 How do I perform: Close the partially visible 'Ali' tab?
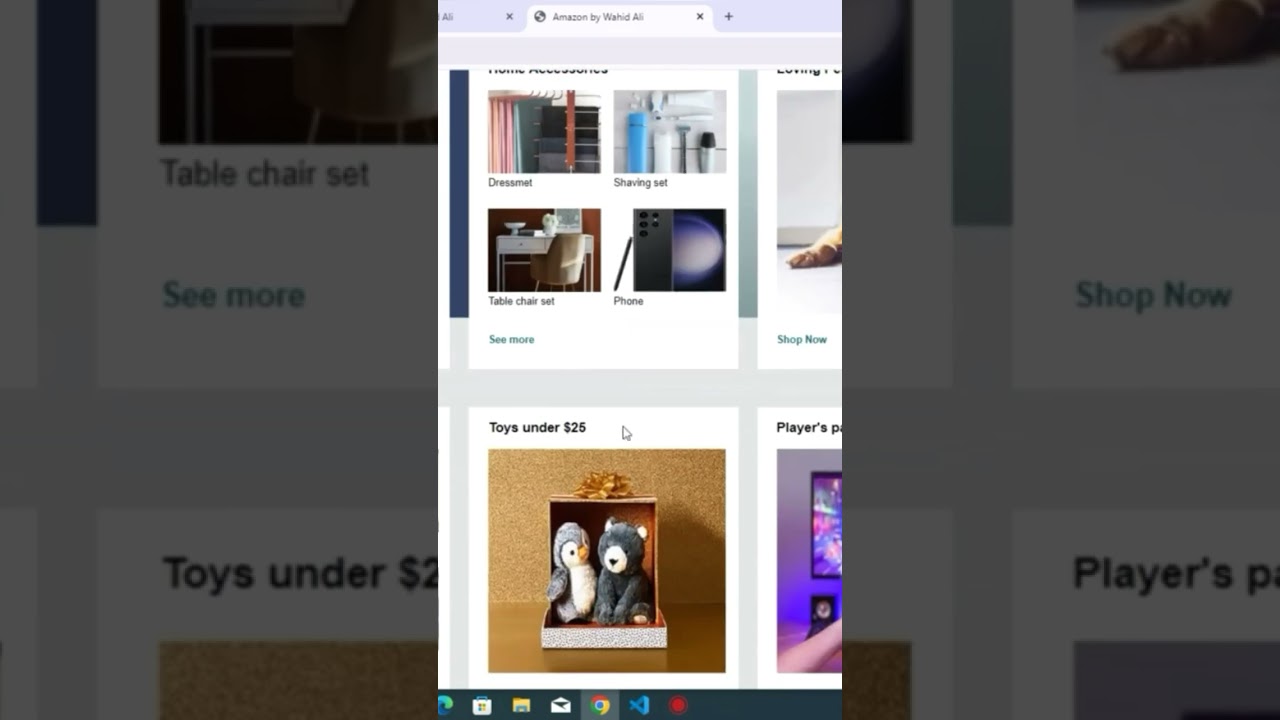coord(509,16)
